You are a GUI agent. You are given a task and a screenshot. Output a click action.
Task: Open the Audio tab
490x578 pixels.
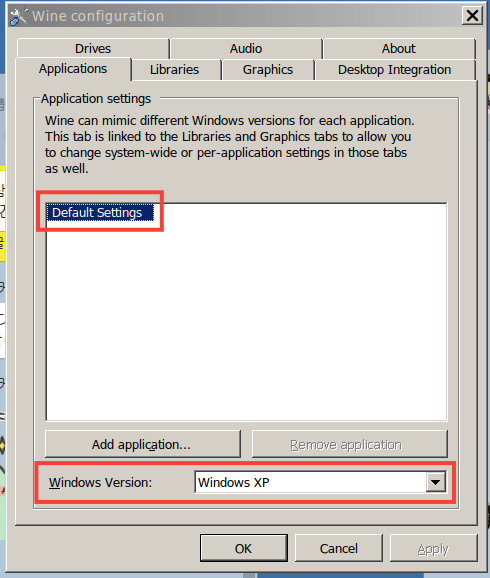pyautogui.click(x=246, y=49)
